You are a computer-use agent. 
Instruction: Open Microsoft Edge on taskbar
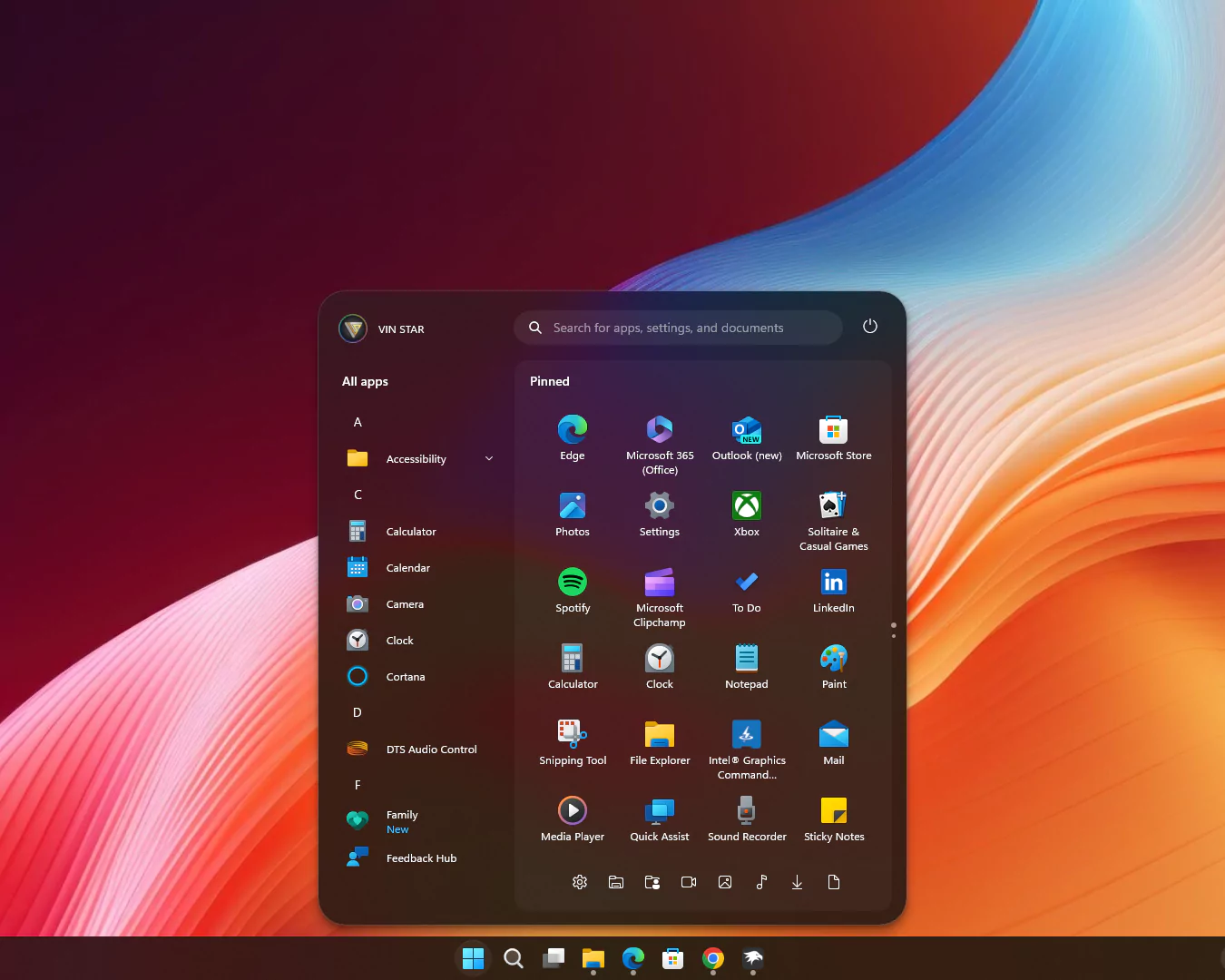(x=632, y=958)
